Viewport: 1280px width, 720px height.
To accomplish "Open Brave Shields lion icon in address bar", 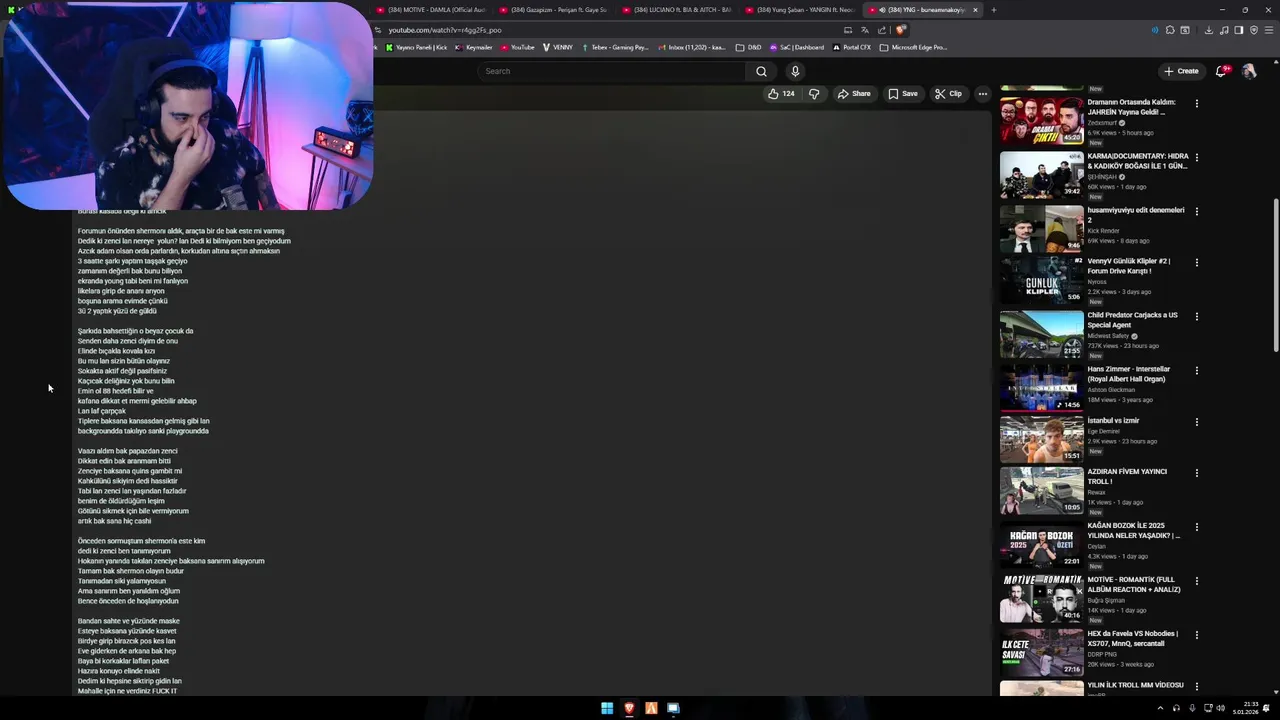I will coord(901,30).
